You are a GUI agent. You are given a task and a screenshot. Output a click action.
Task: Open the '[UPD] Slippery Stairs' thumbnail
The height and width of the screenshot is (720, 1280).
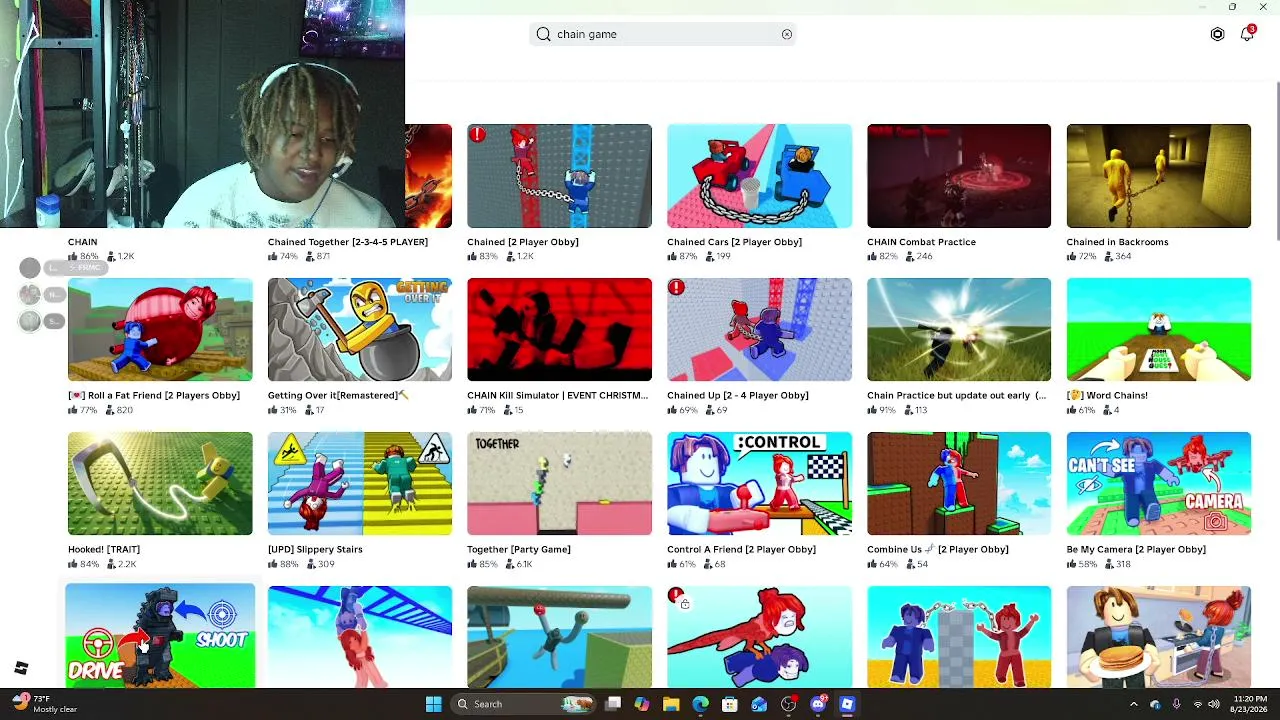(x=360, y=484)
